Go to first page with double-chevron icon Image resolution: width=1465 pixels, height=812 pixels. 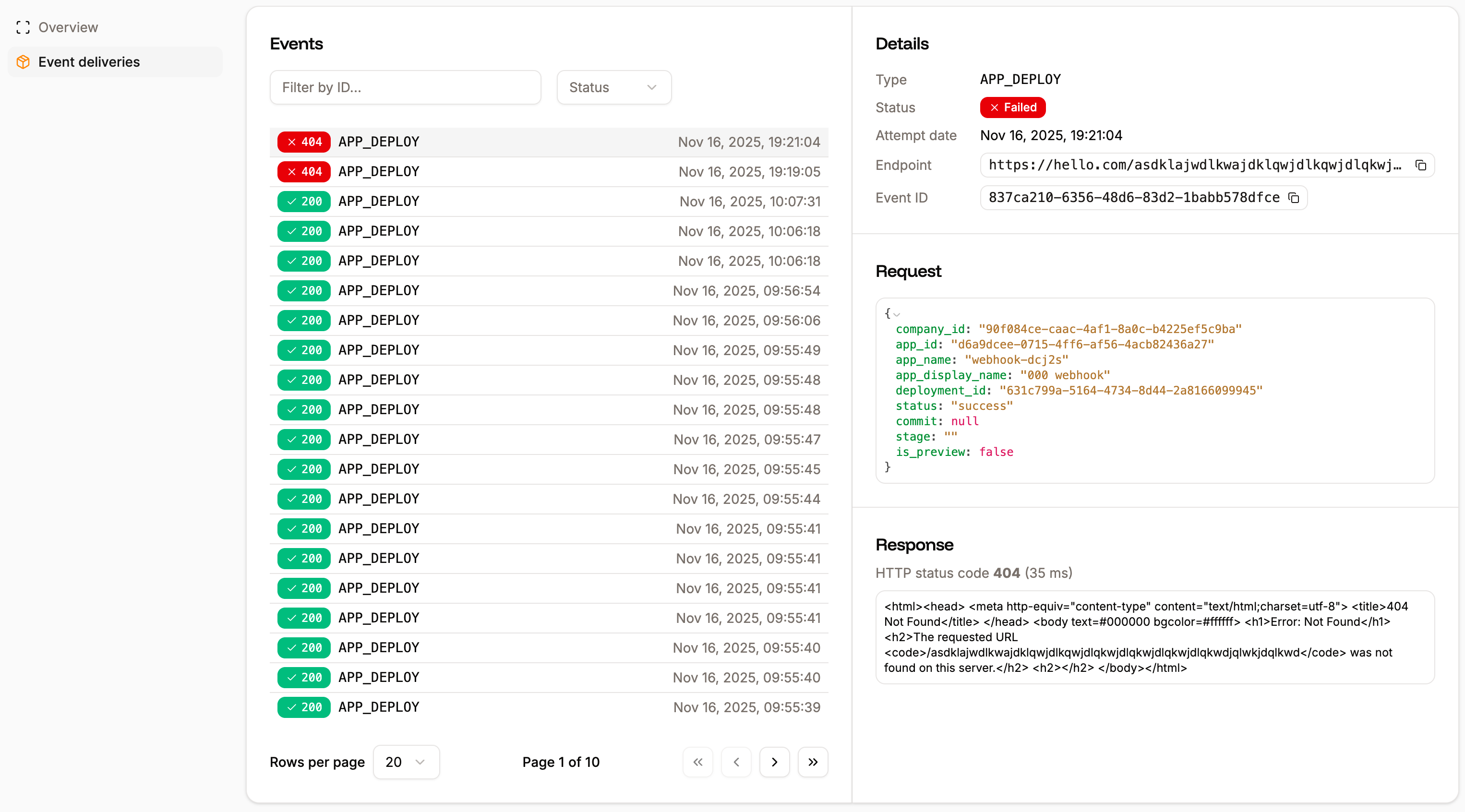(697, 762)
